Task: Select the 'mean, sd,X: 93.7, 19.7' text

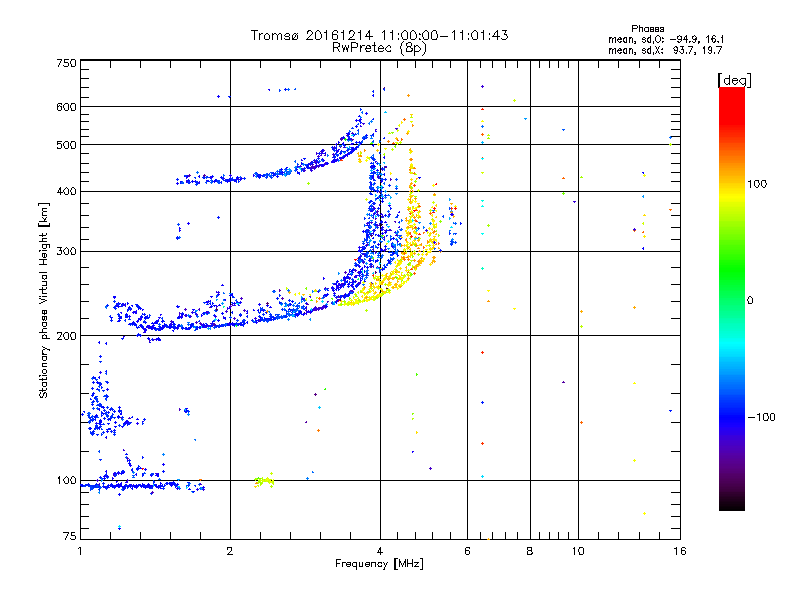Action: pos(665,50)
